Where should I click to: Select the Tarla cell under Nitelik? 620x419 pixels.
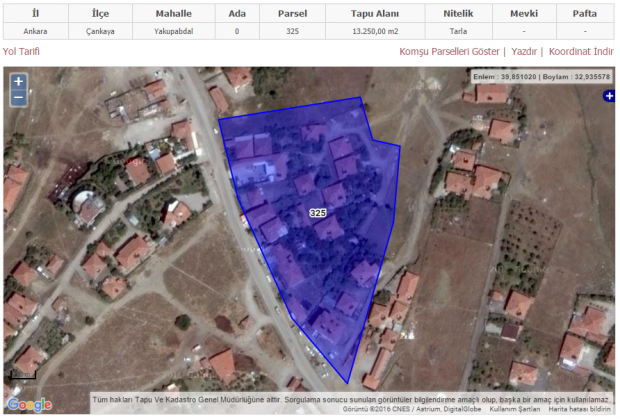click(458, 31)
